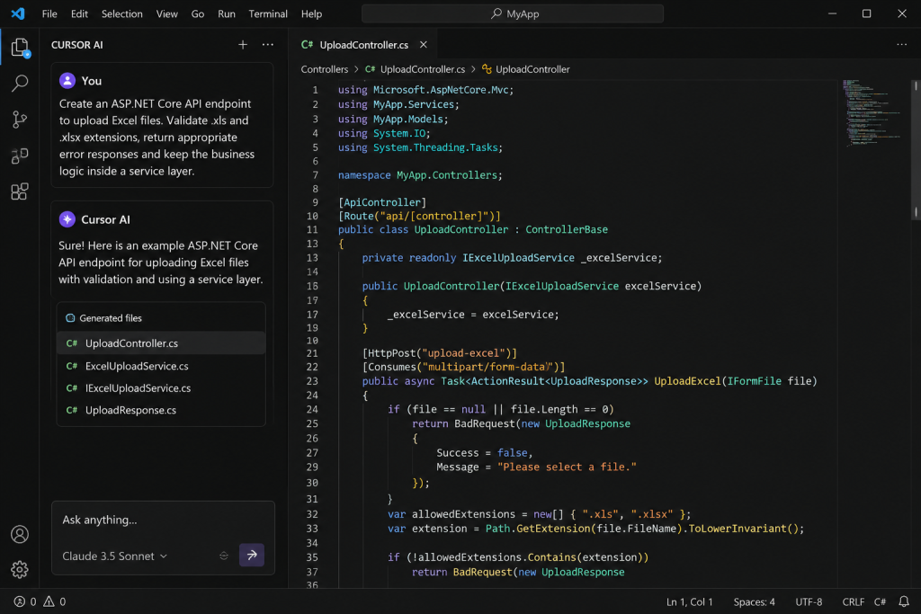
Task: Open the Extensions view icon
Action: tap(20, 192)
